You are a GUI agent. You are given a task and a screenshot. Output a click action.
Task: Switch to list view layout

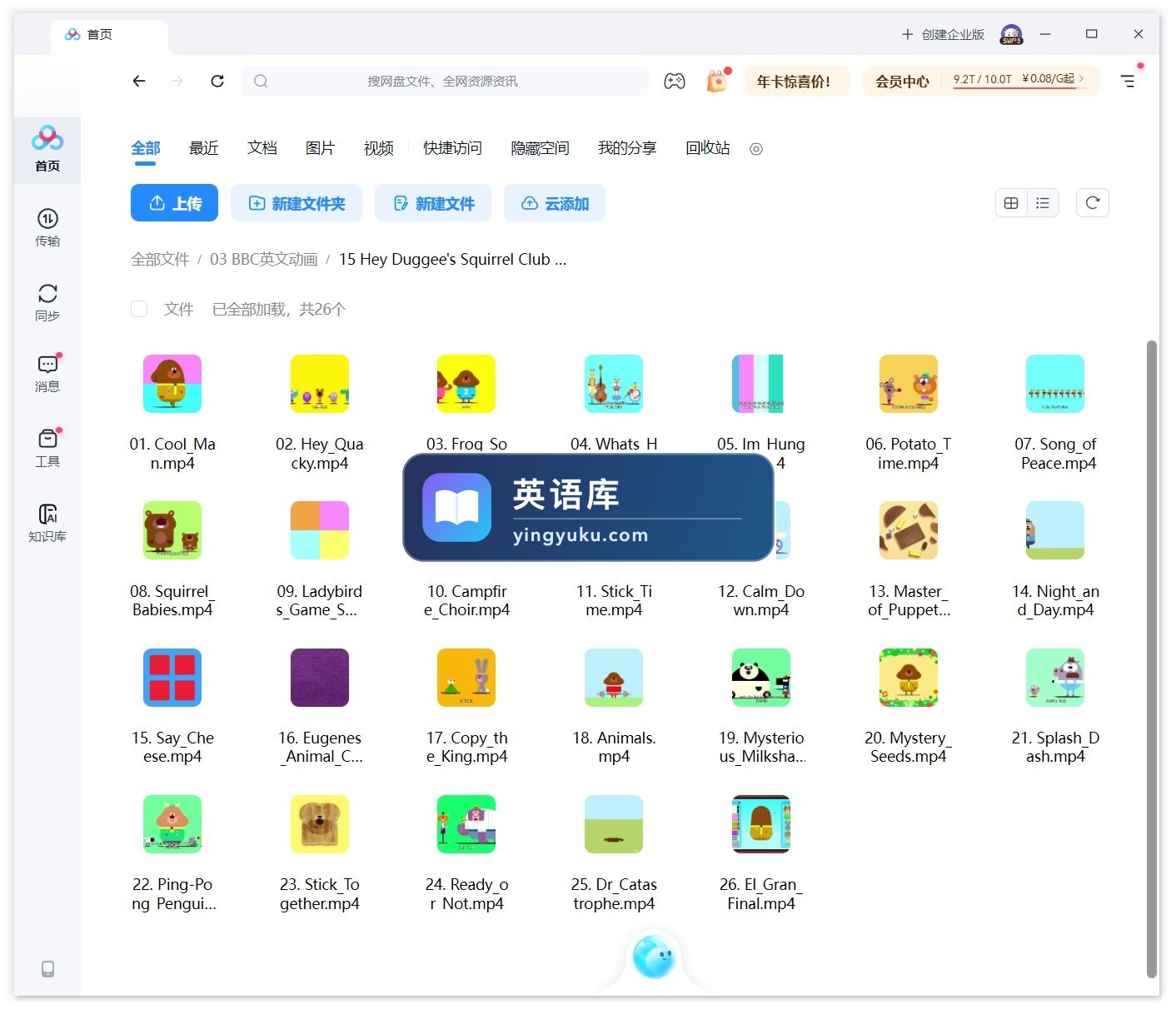(x=1043, y=203)
